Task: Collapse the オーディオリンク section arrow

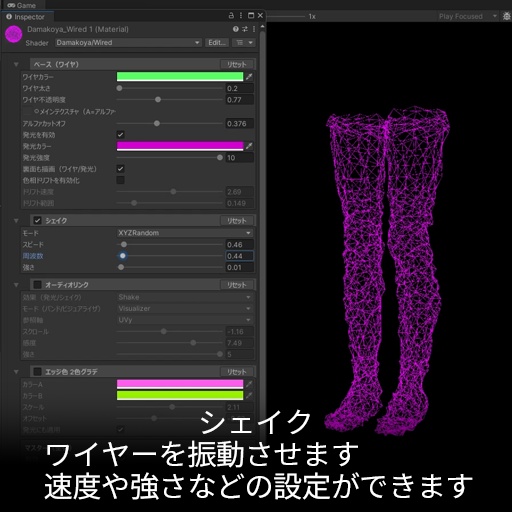Action: click(x=16, y=285)
